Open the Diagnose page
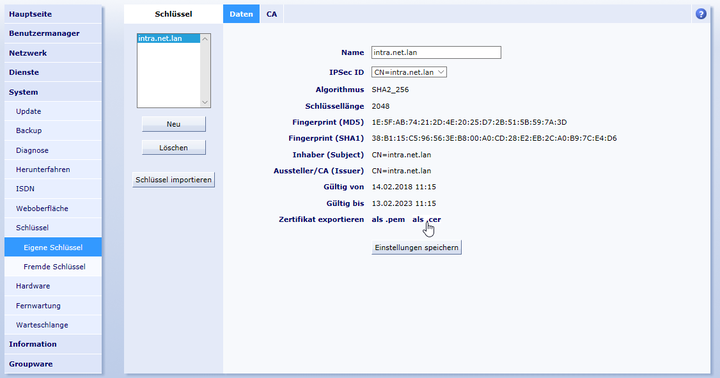The width and height of the screenshot is (720, 378). pyautogui.click(x=53, y=150)
